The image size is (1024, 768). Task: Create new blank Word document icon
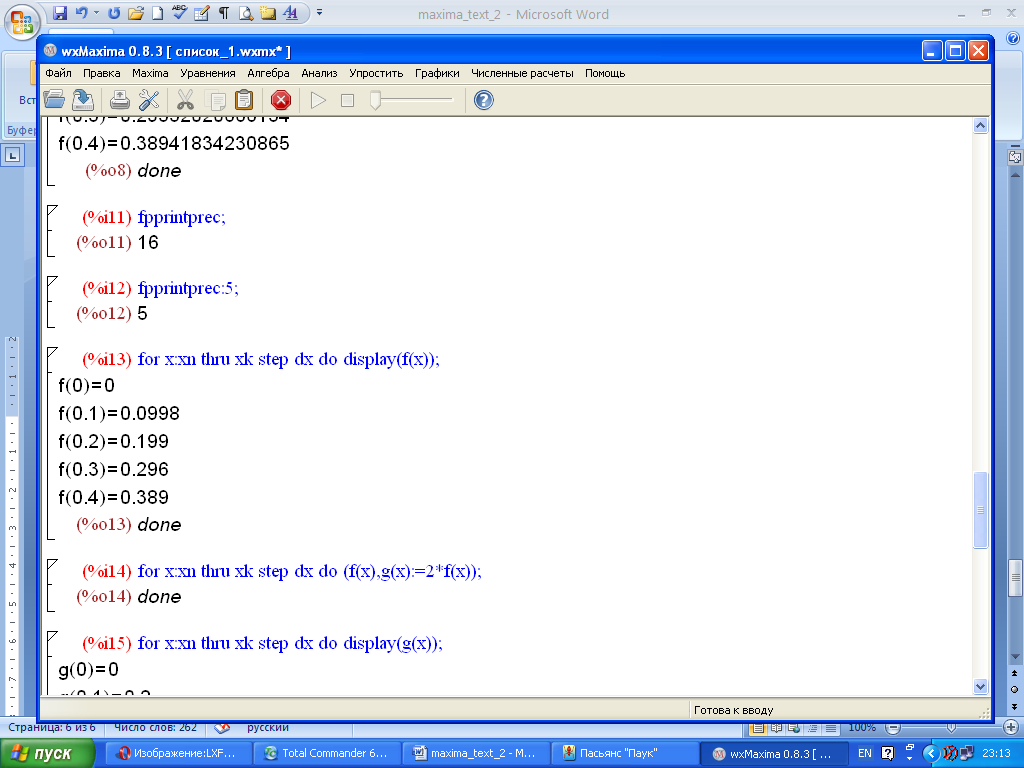click(x=157, y=12)
